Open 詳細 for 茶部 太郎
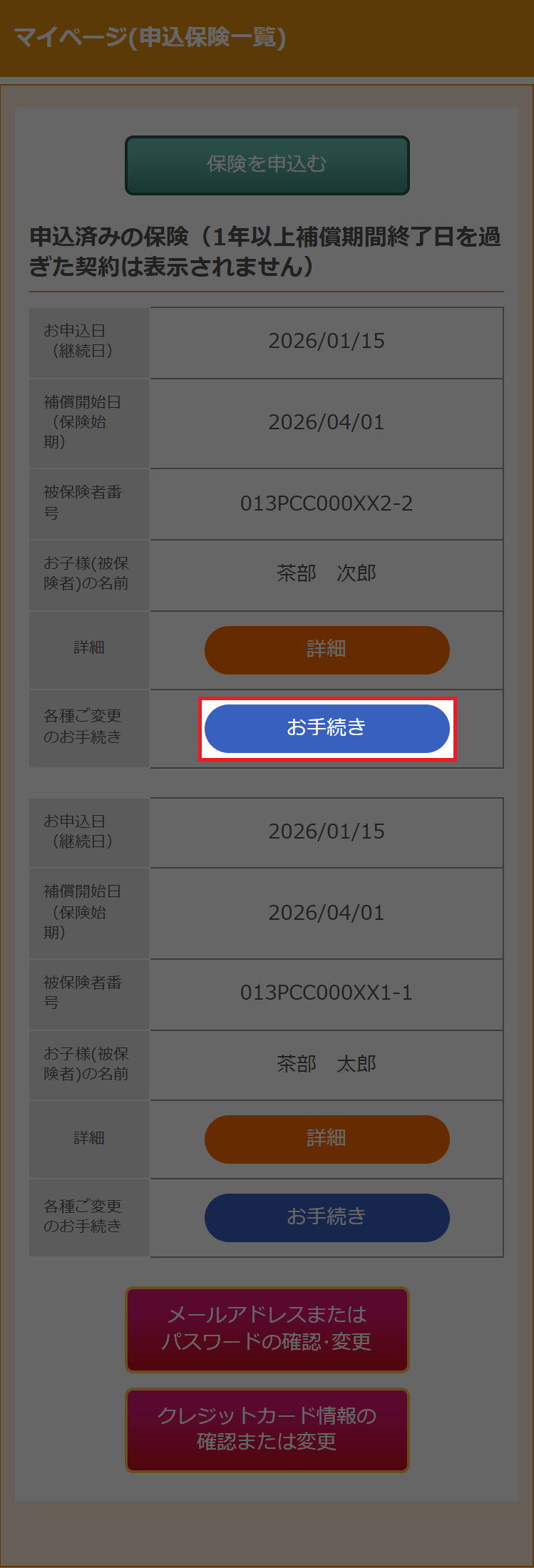Screen dimensions: 534x1568 coord(327,1139)
